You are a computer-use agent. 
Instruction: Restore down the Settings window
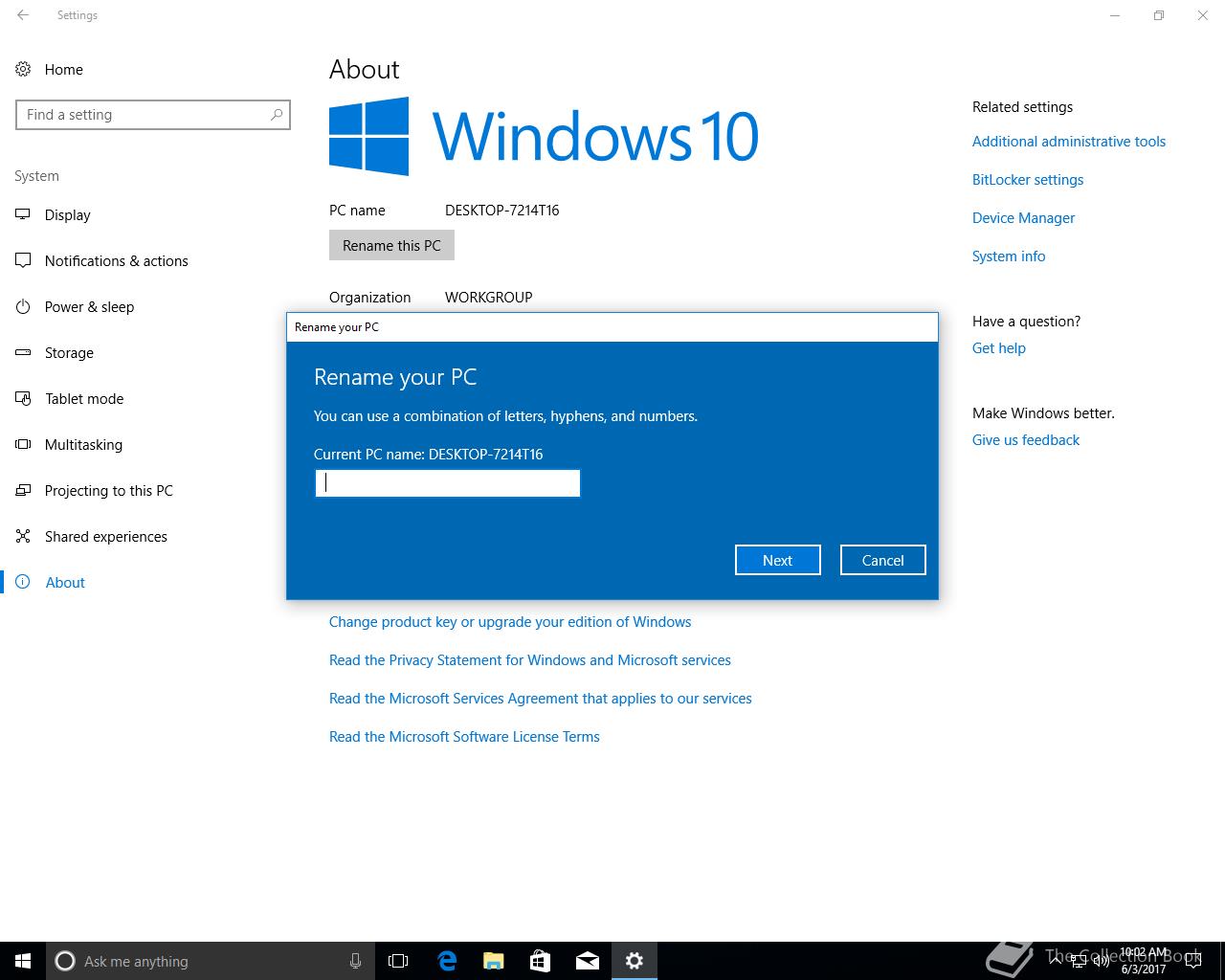1159,15
